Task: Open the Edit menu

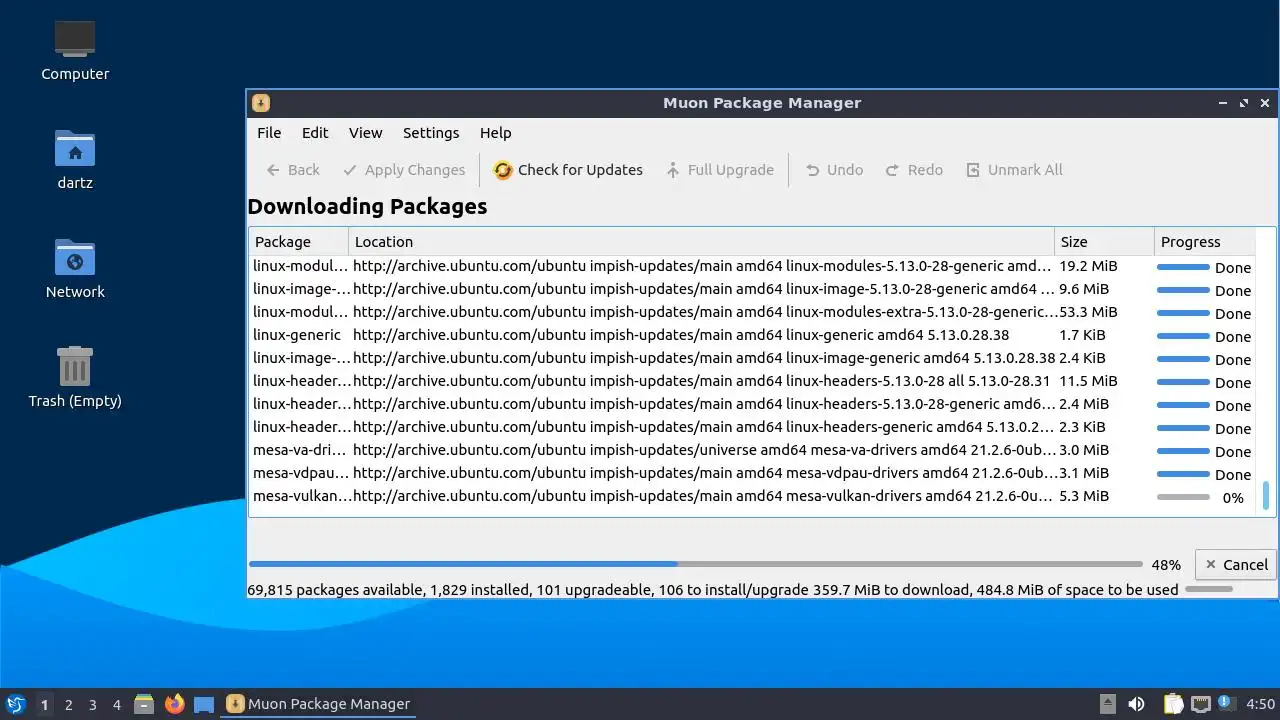Action: coord(315,133)
